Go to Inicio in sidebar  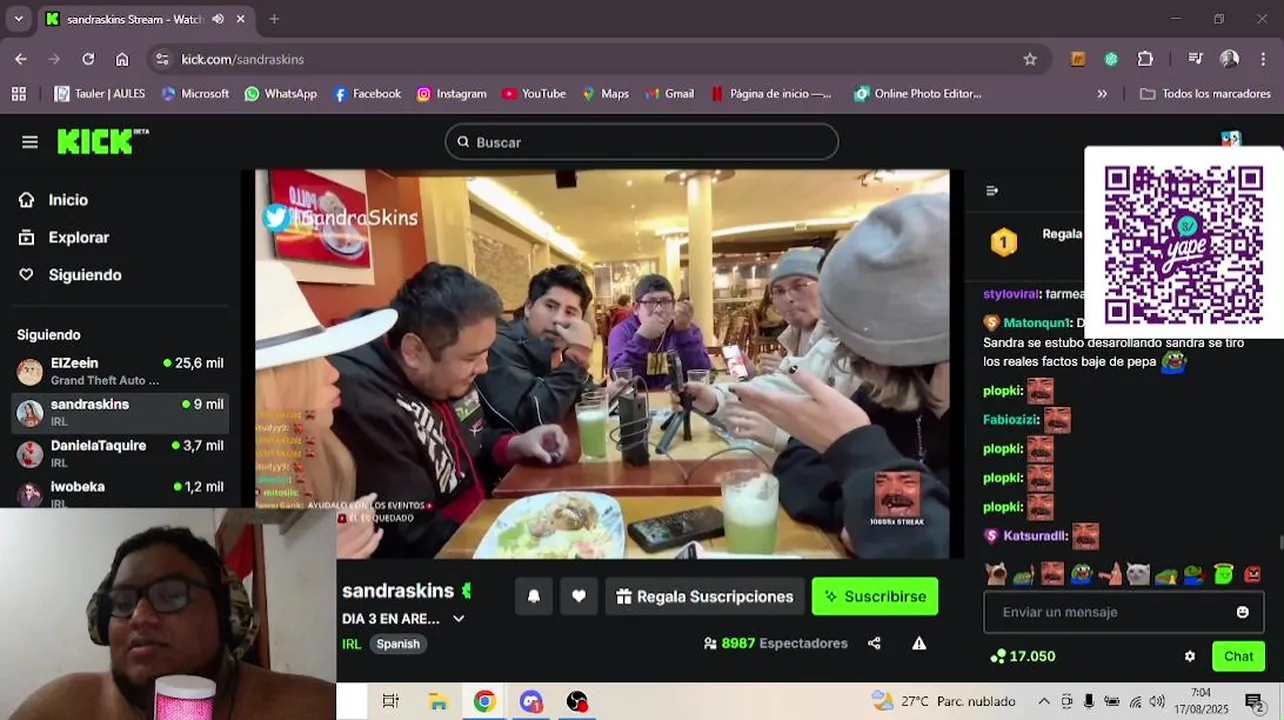(54, 200)
